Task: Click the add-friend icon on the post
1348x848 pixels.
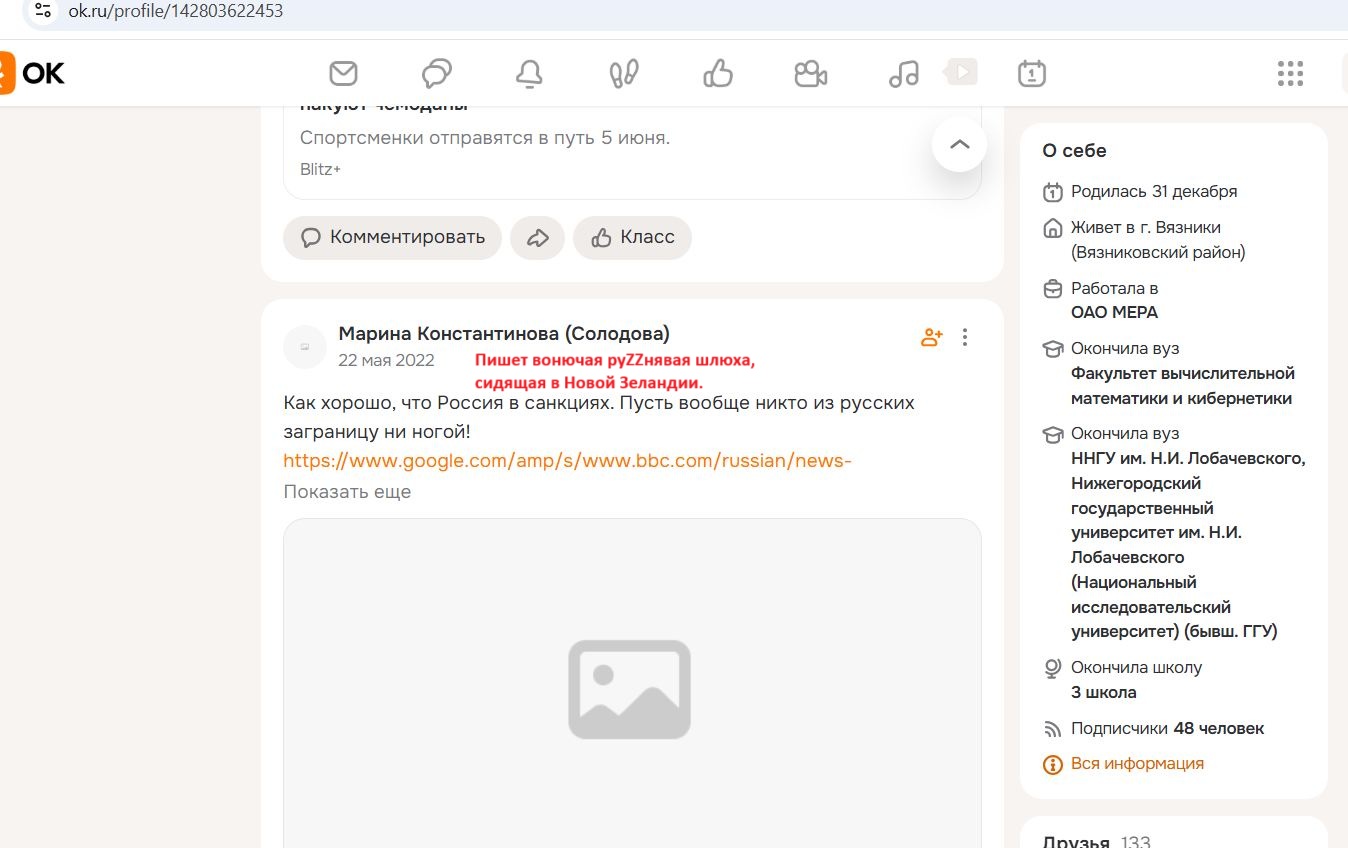Action: coord(932,337)
